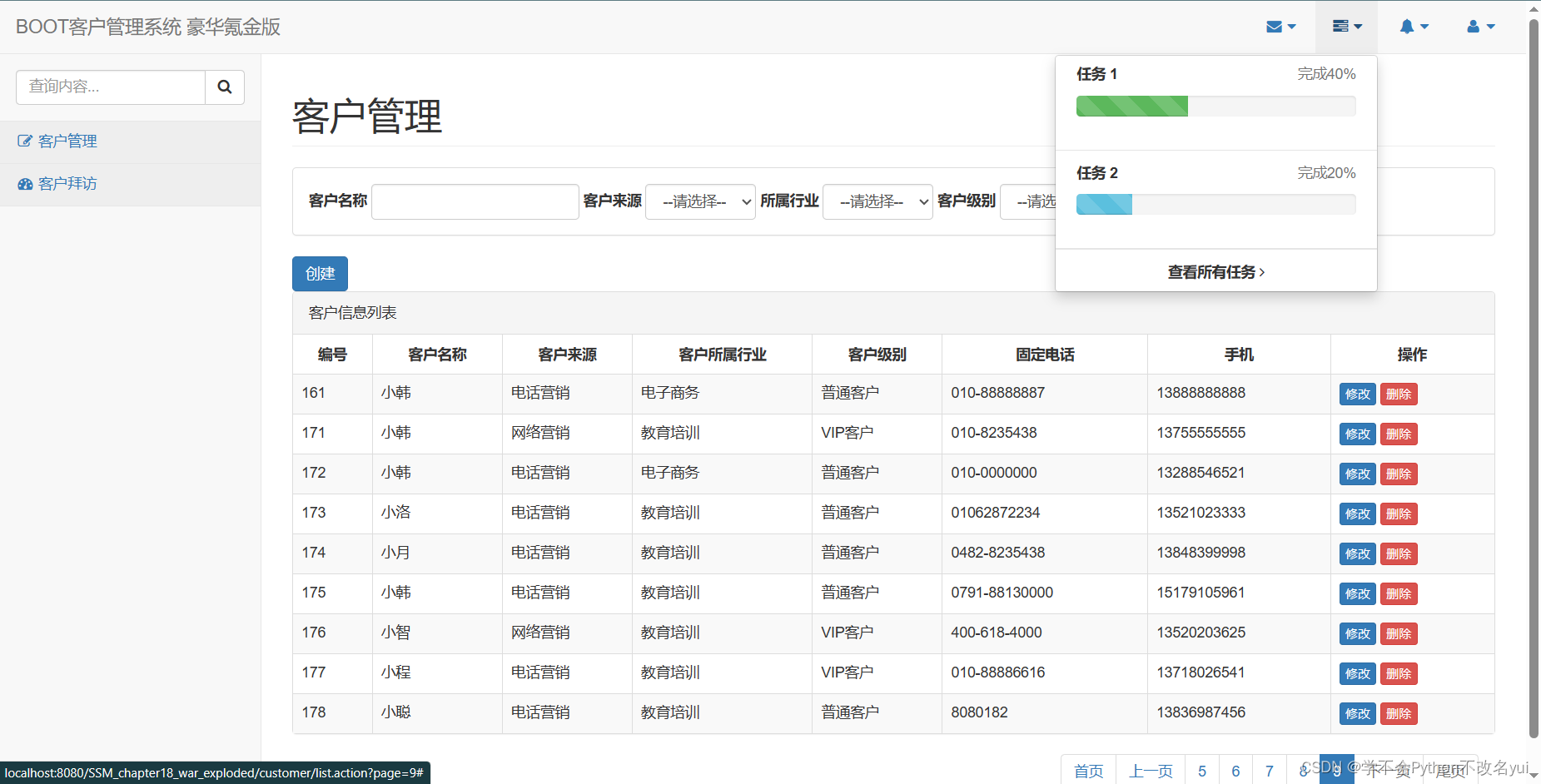Click 删除 for customer 173

1399,514
